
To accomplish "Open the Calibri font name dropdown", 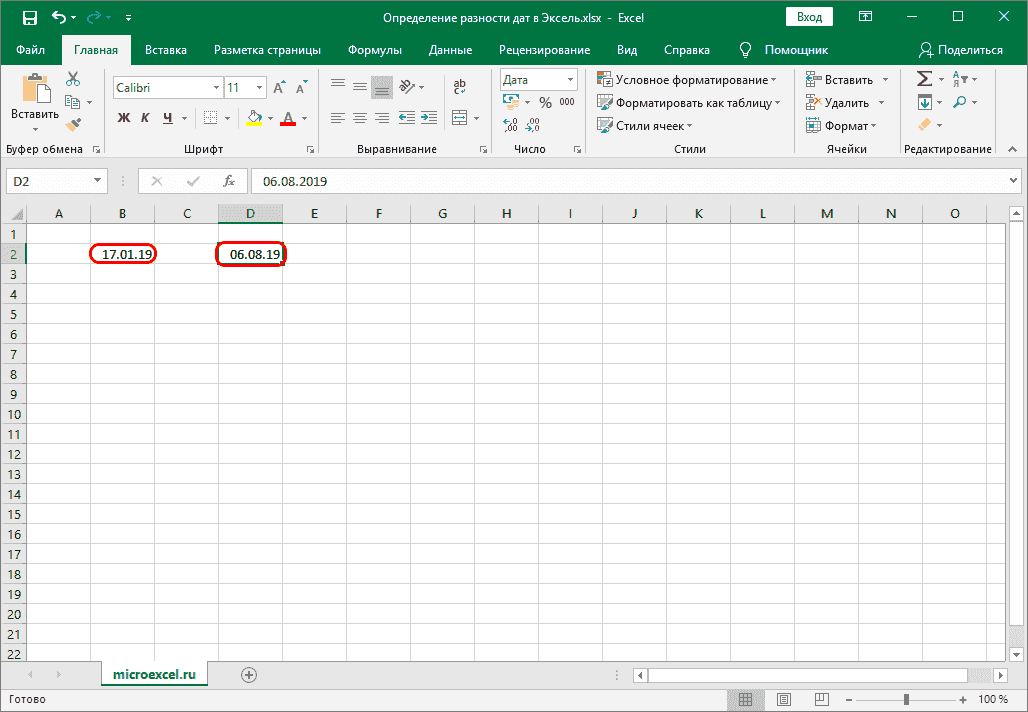I will coord(216,88).
